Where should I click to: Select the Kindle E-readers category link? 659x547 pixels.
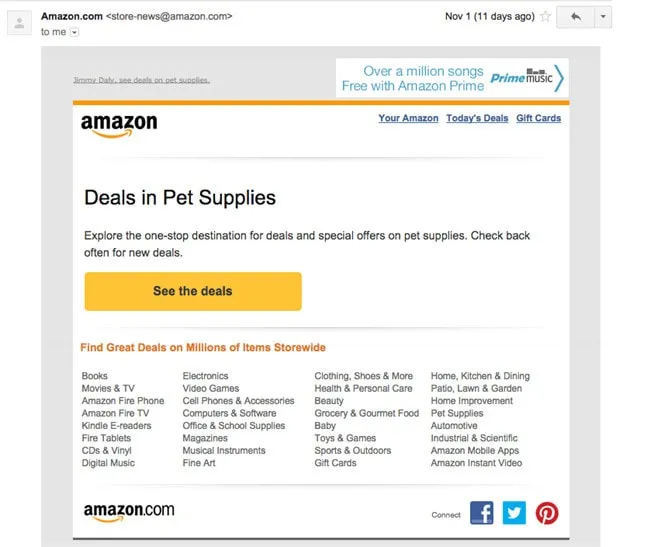click(x=117, y=426)
